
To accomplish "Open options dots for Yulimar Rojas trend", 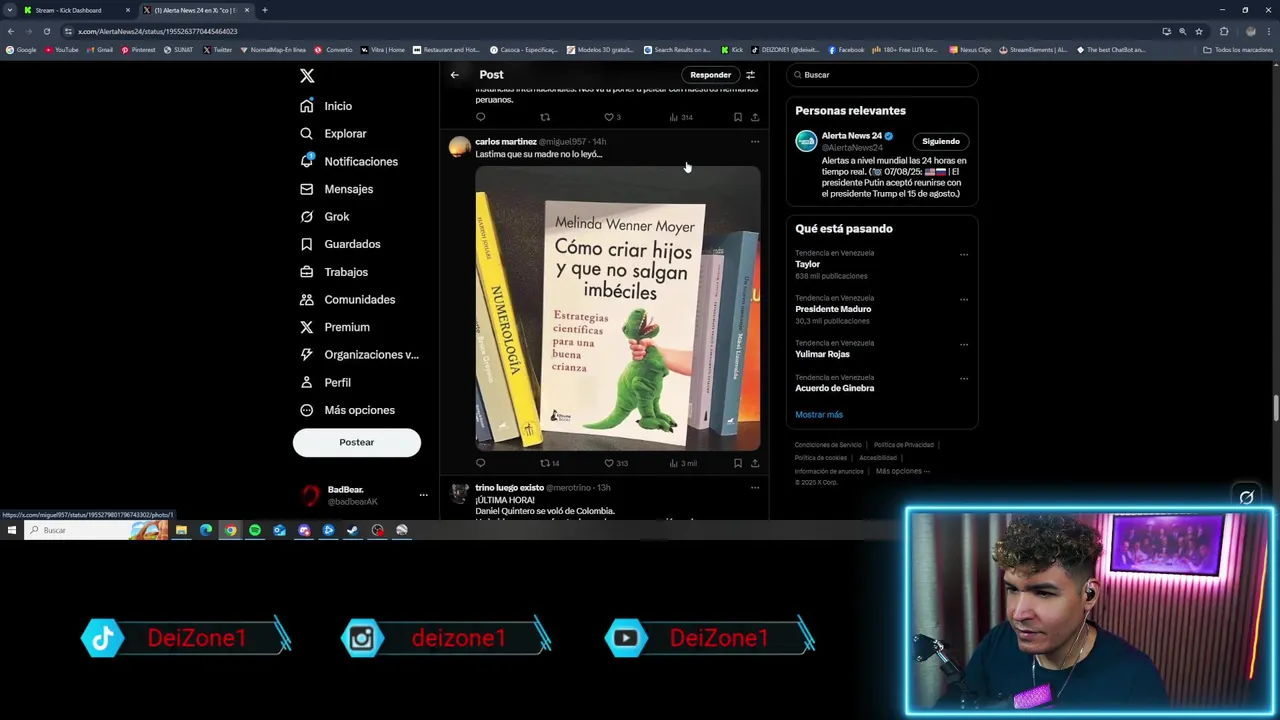I will (964, 344).
